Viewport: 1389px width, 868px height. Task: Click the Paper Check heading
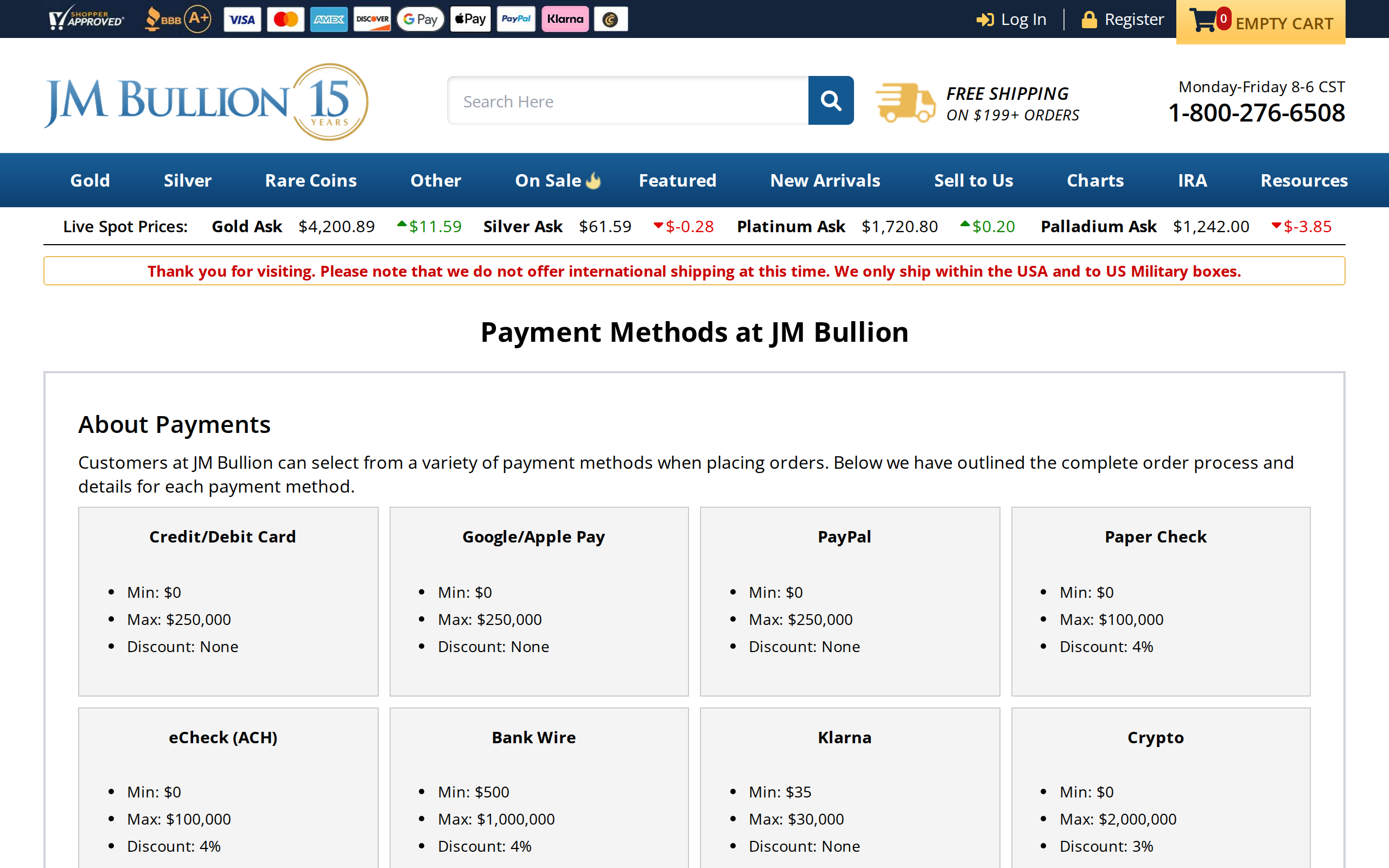point(1155,537)
